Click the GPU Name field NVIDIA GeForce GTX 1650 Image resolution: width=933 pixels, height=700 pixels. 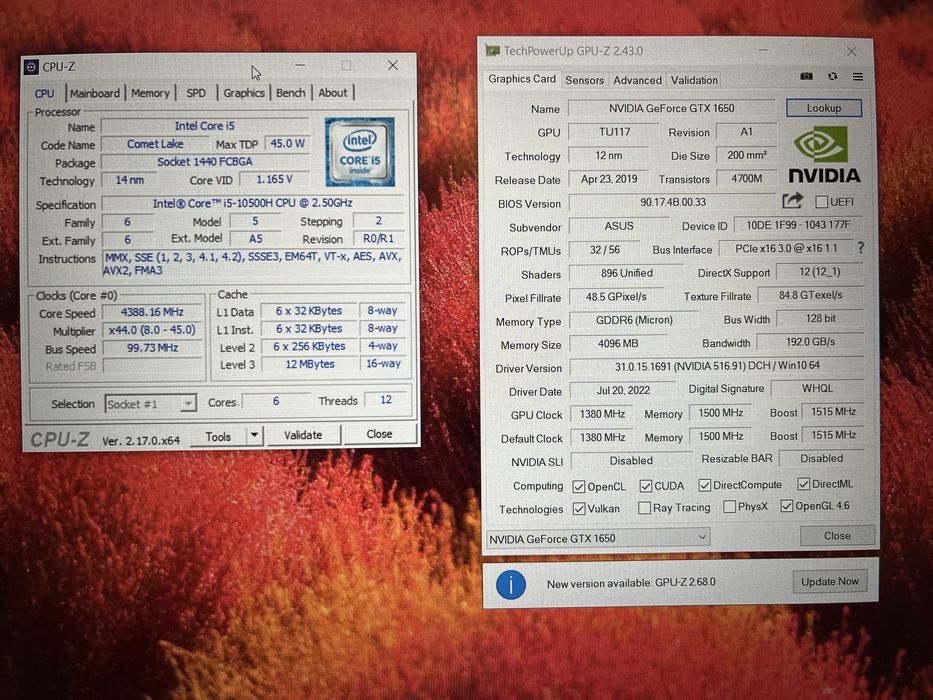coord(672,108)
